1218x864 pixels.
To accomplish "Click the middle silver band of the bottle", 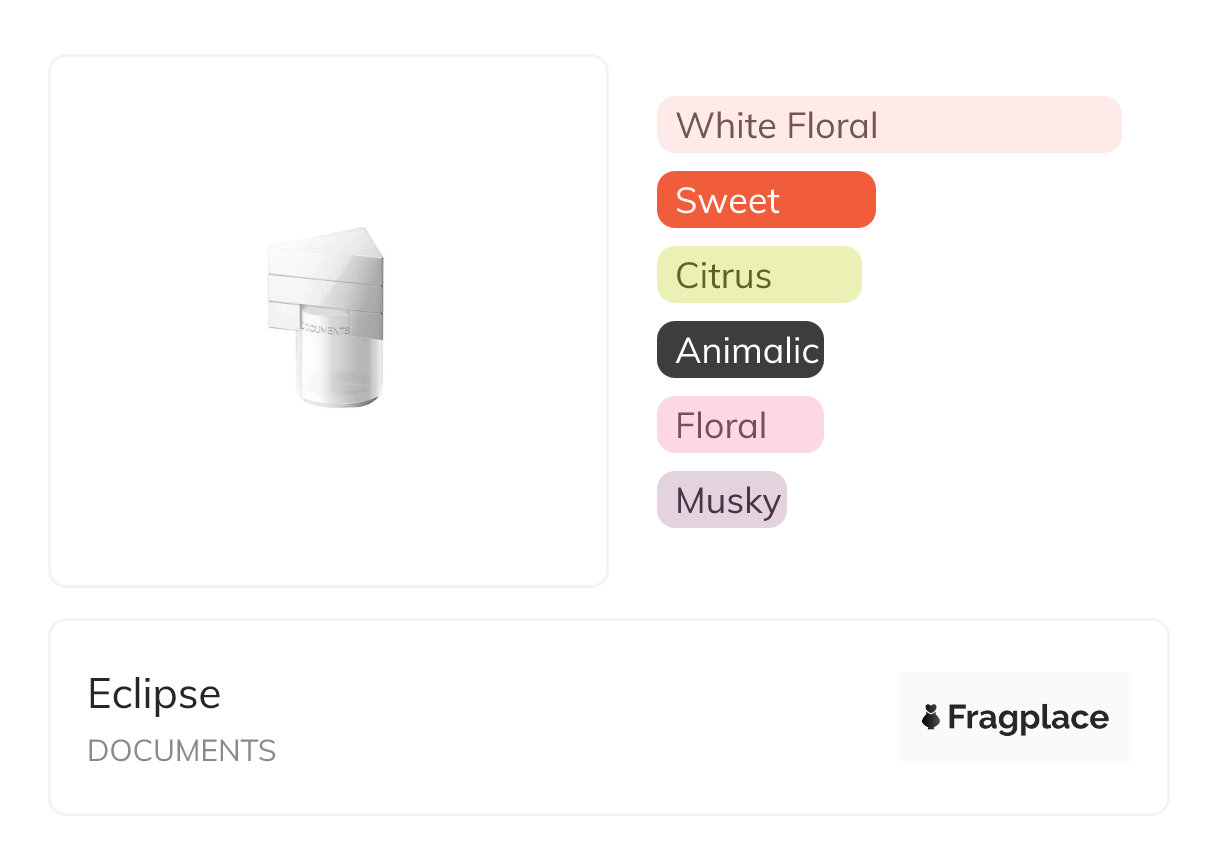I will (326, 292).
